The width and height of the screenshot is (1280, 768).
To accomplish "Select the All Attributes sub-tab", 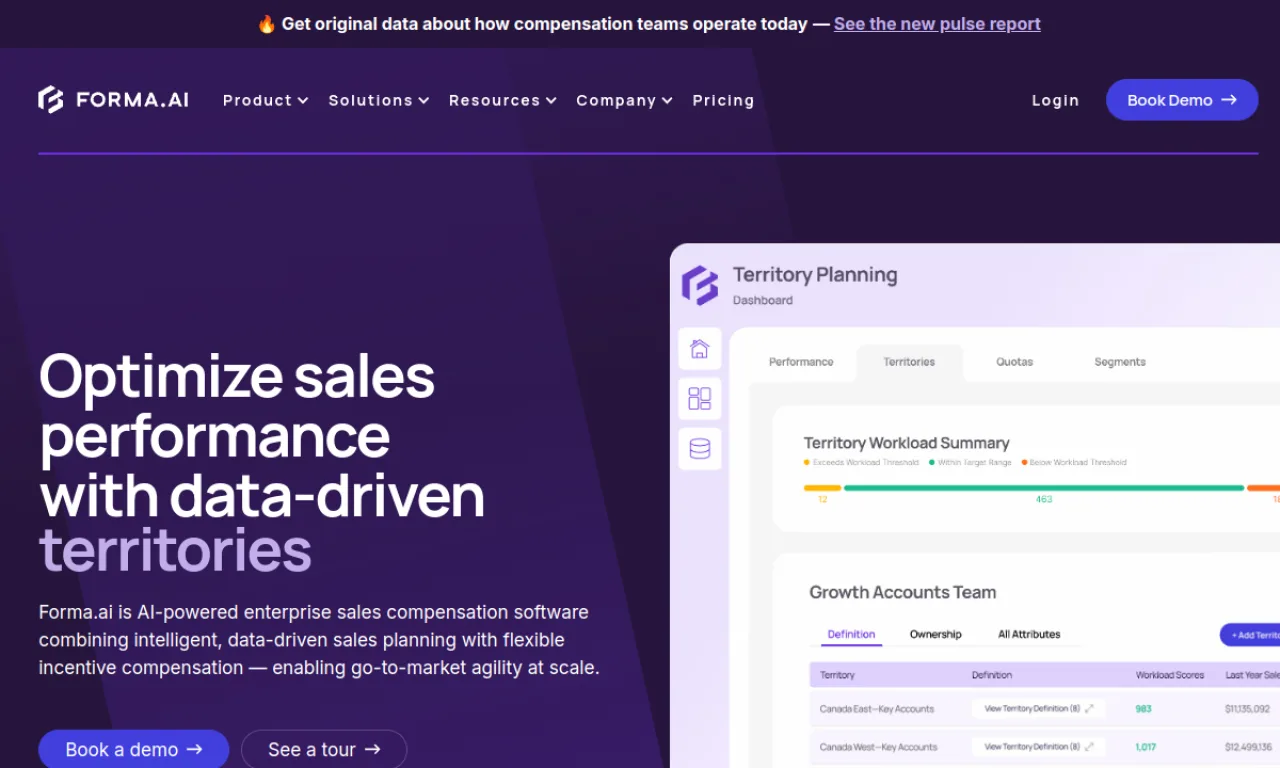I will [x=1029, y=634].
